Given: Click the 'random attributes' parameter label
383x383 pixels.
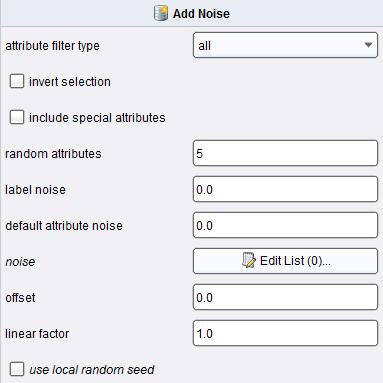Looking at the screenshot, I should (53, 154).
